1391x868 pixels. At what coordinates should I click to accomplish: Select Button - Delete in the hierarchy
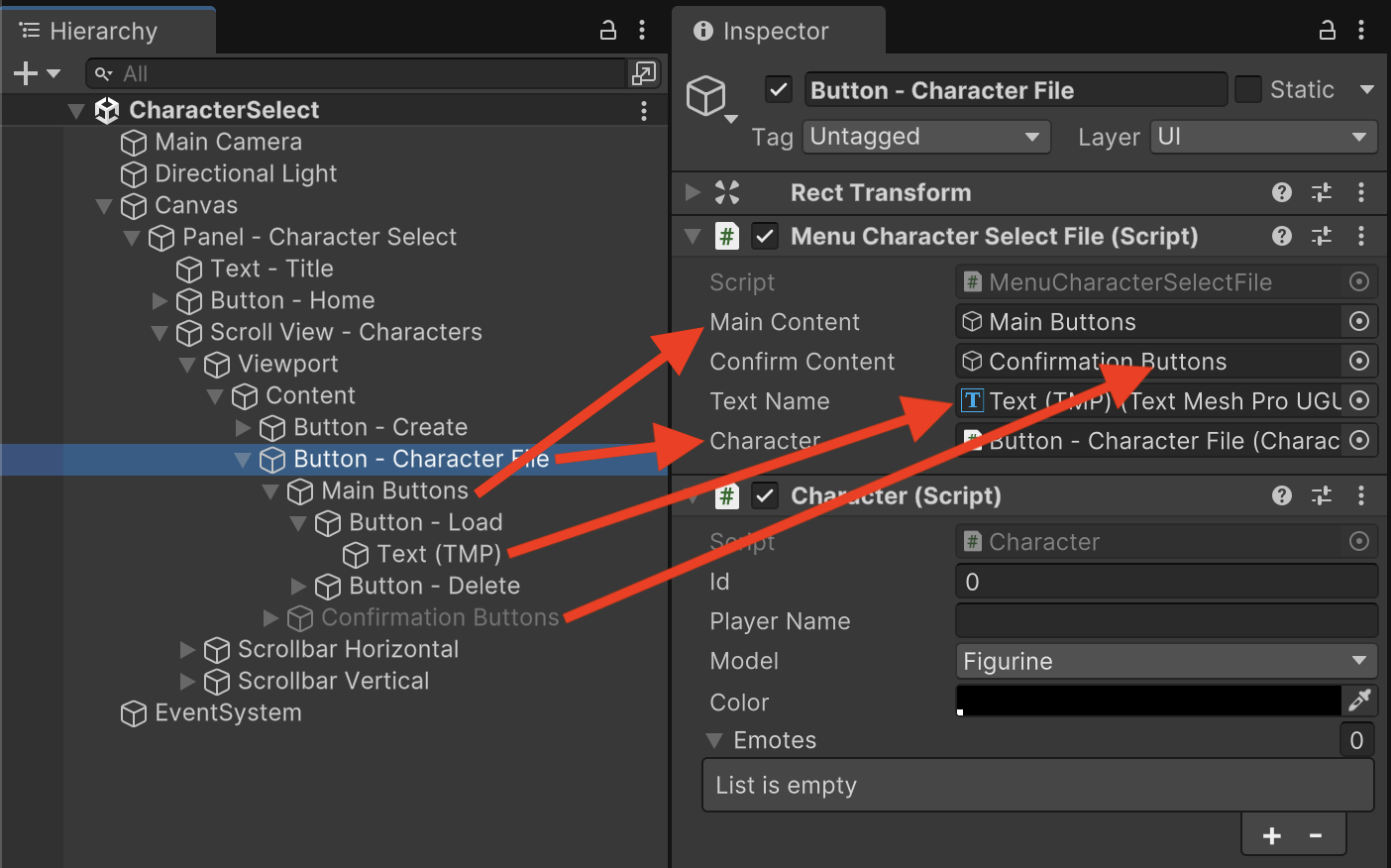(434, 586)
